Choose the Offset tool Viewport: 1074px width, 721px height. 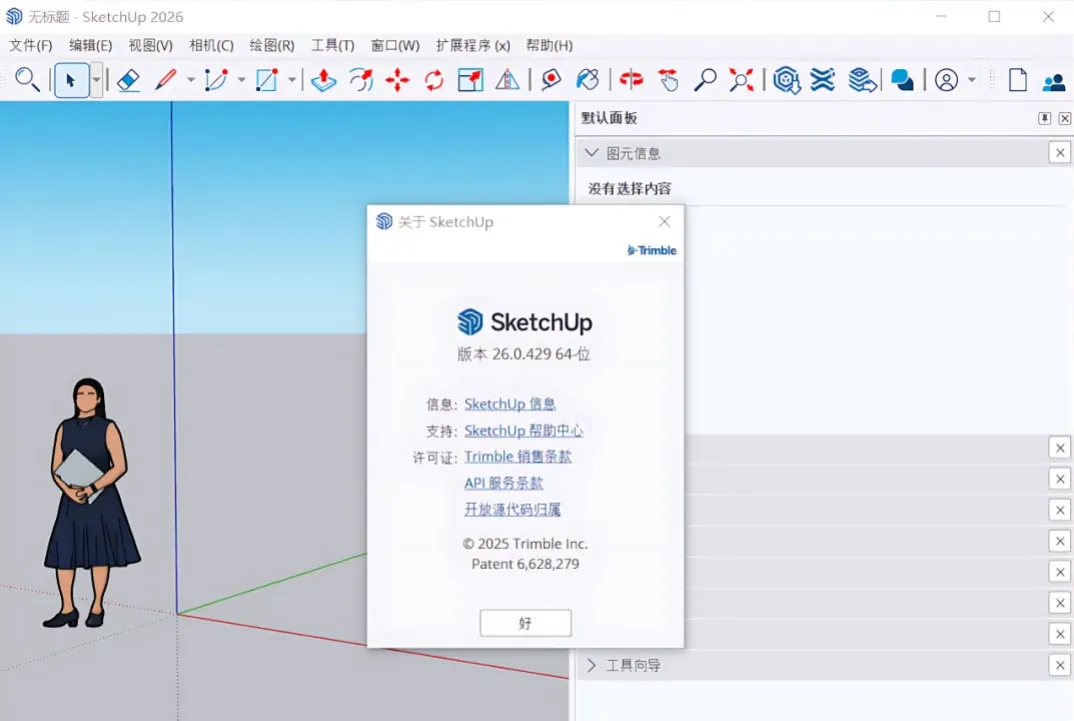point(360,80)
